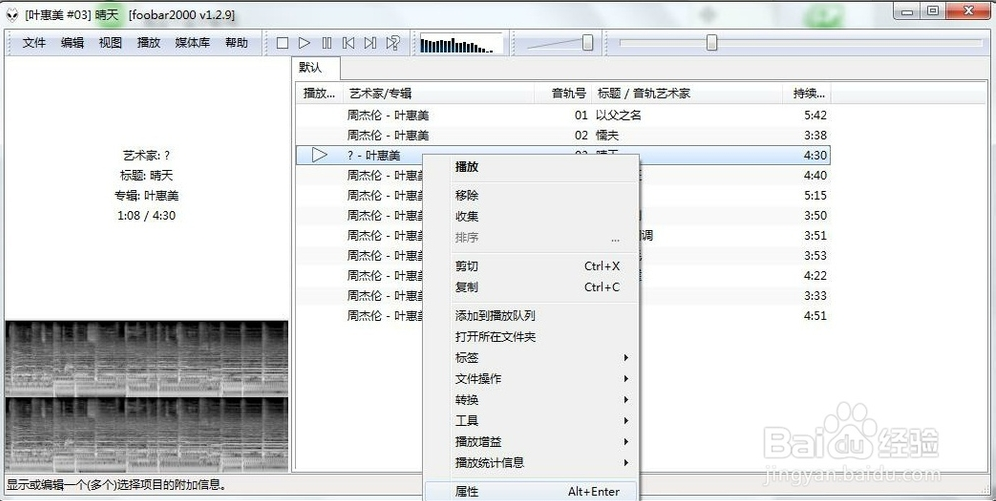The width and height of the screenshot is (996, 501).
Task: Expand the 播放统计信息 submenu
Action: click(530, 462)
